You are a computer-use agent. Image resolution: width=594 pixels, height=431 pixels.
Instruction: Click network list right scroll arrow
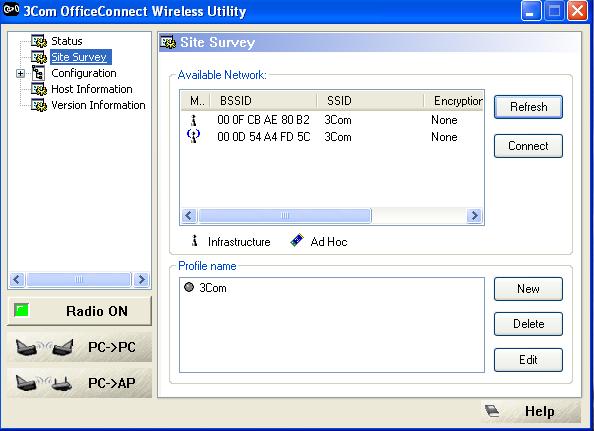pyautogui.click(x=474, y=216)
